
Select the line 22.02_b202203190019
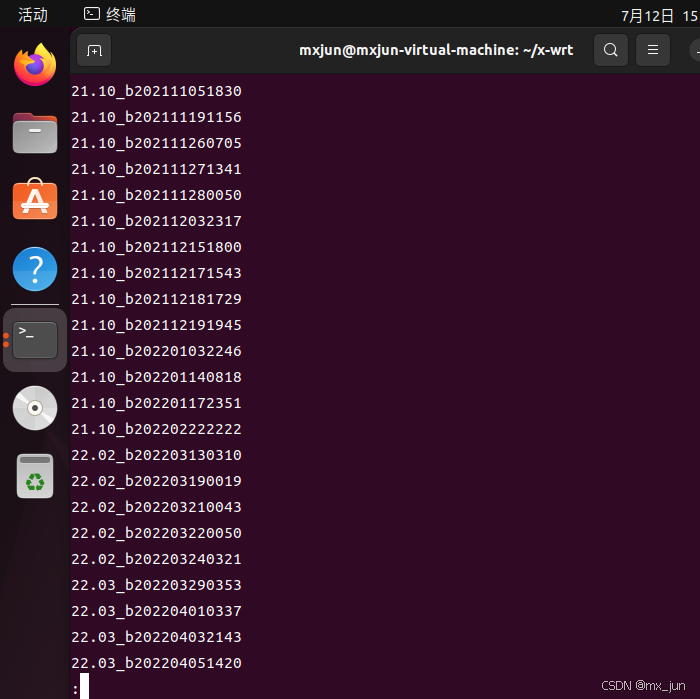coord(156,481)
